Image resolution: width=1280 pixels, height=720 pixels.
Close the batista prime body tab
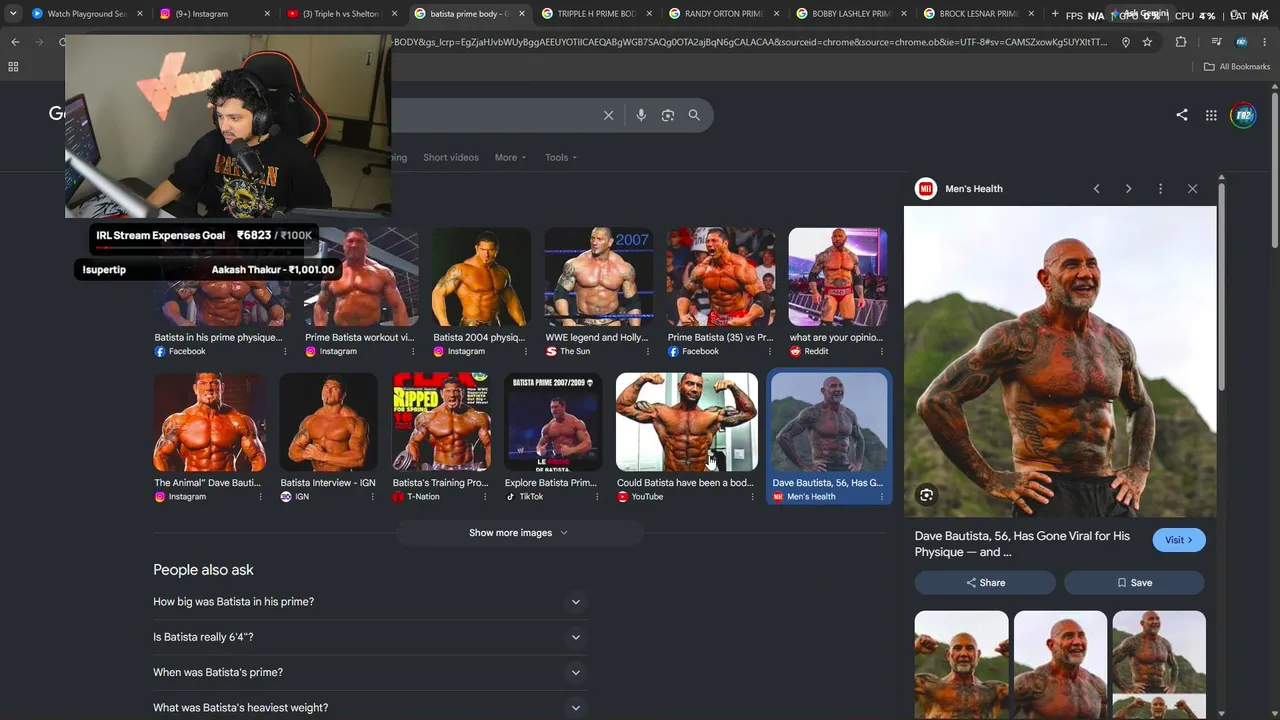[521, 14]
